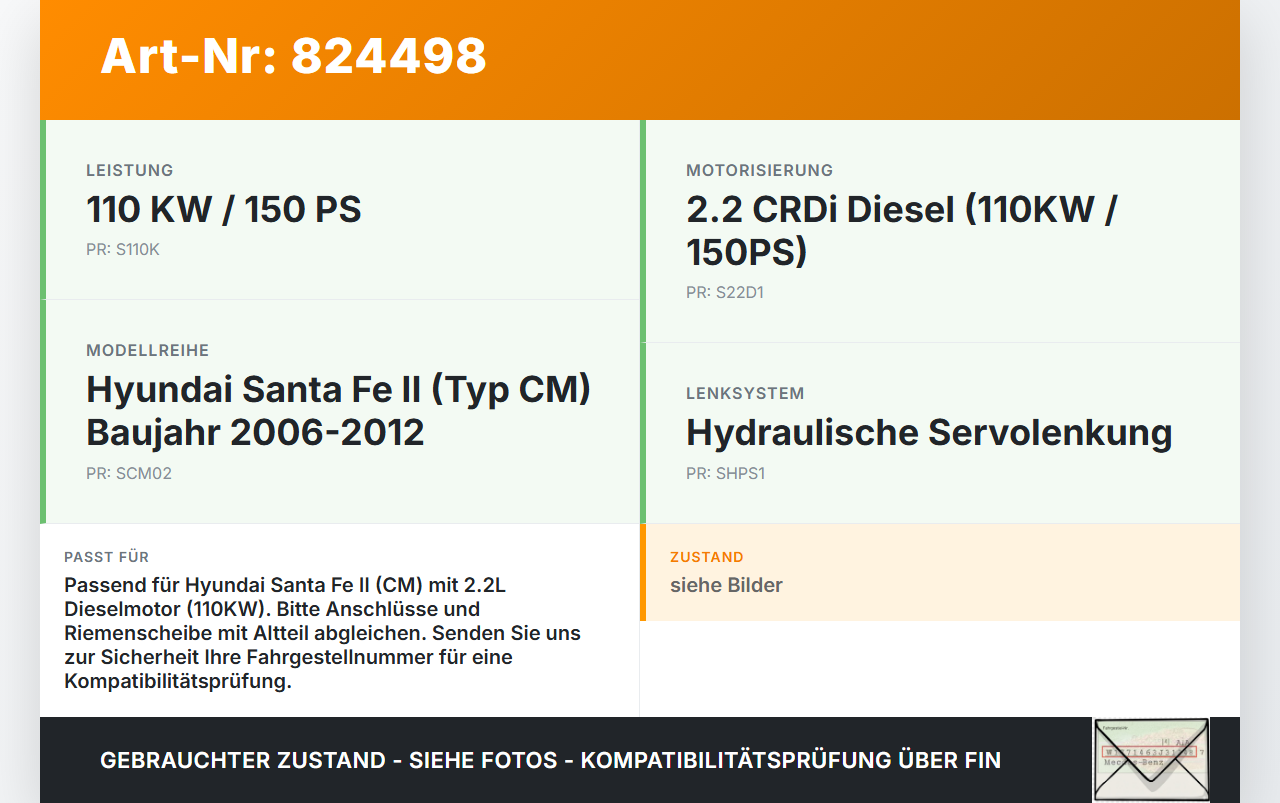Image resolution: width=1280 pixels, height=803 pixels.
Task: Click the LENKSYSTEM label
Action: (745, 393)
